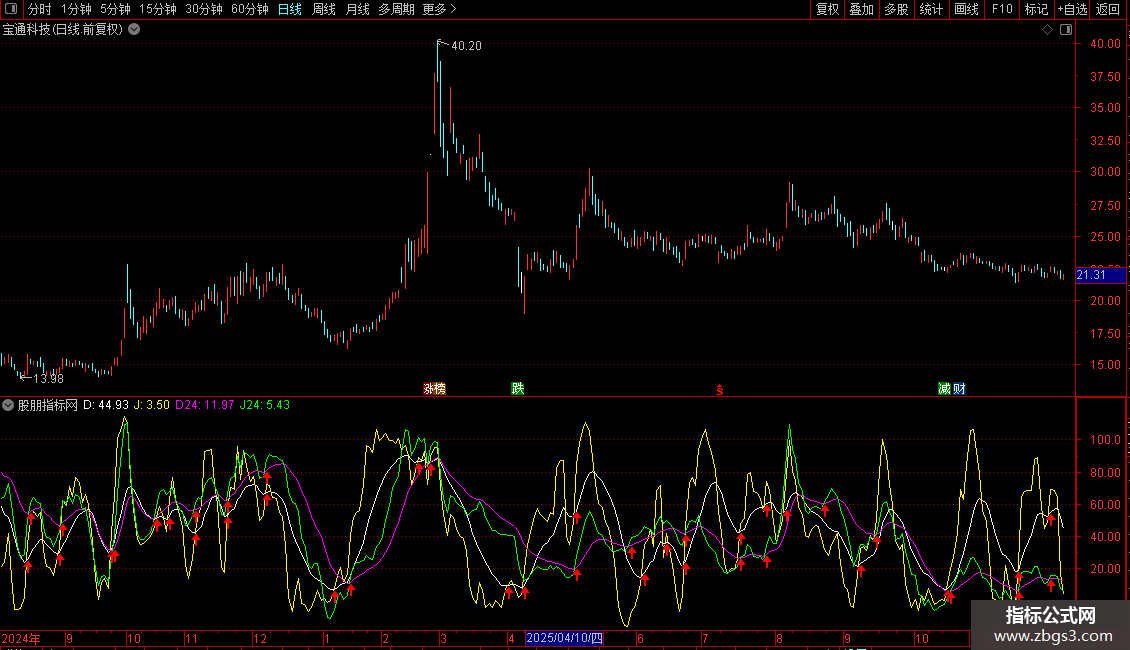Click the 2025/04/10/四 date label
The height and width of the screenshot is (650, 1130).
(564, 638)
